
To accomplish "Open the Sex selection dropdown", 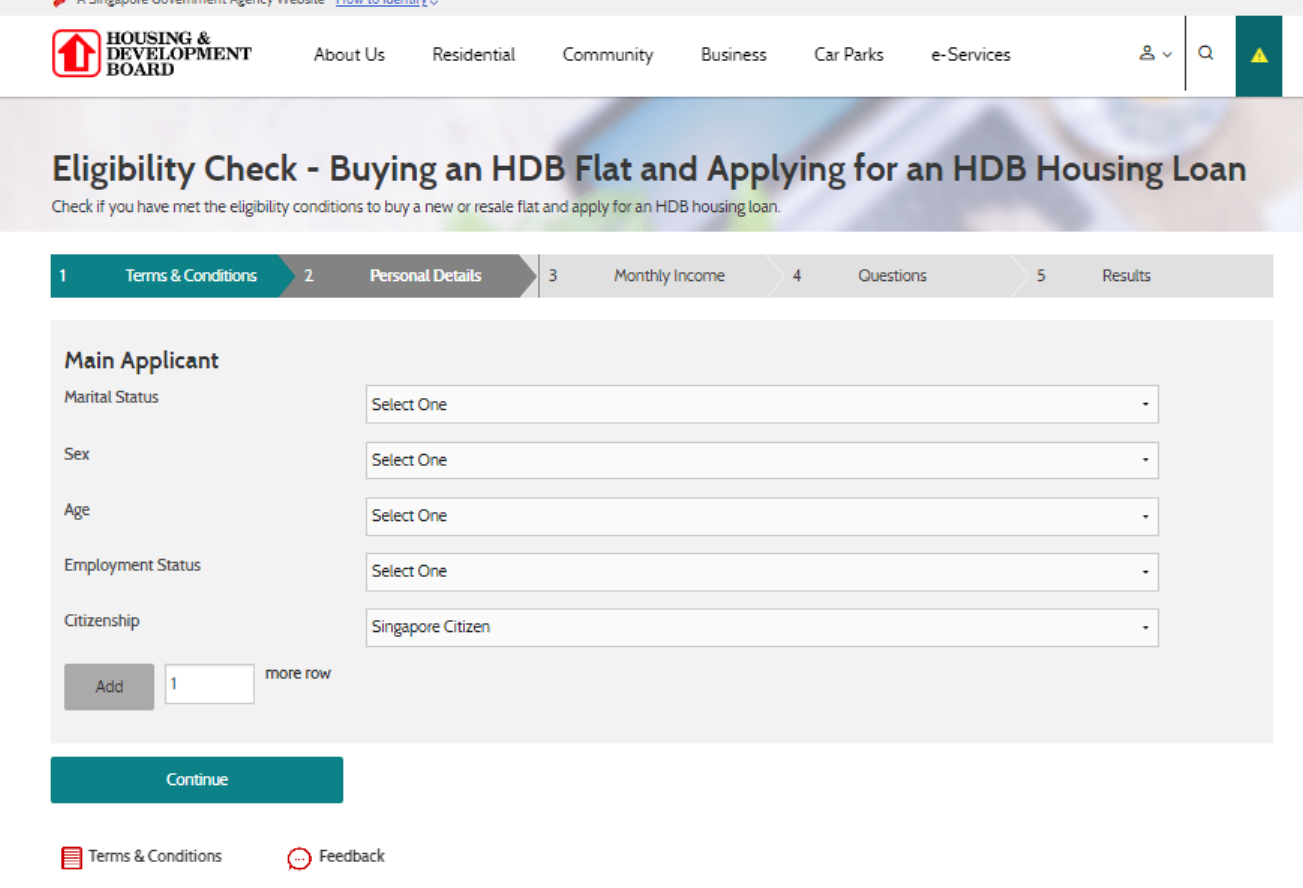I will [x=761, y=460].
